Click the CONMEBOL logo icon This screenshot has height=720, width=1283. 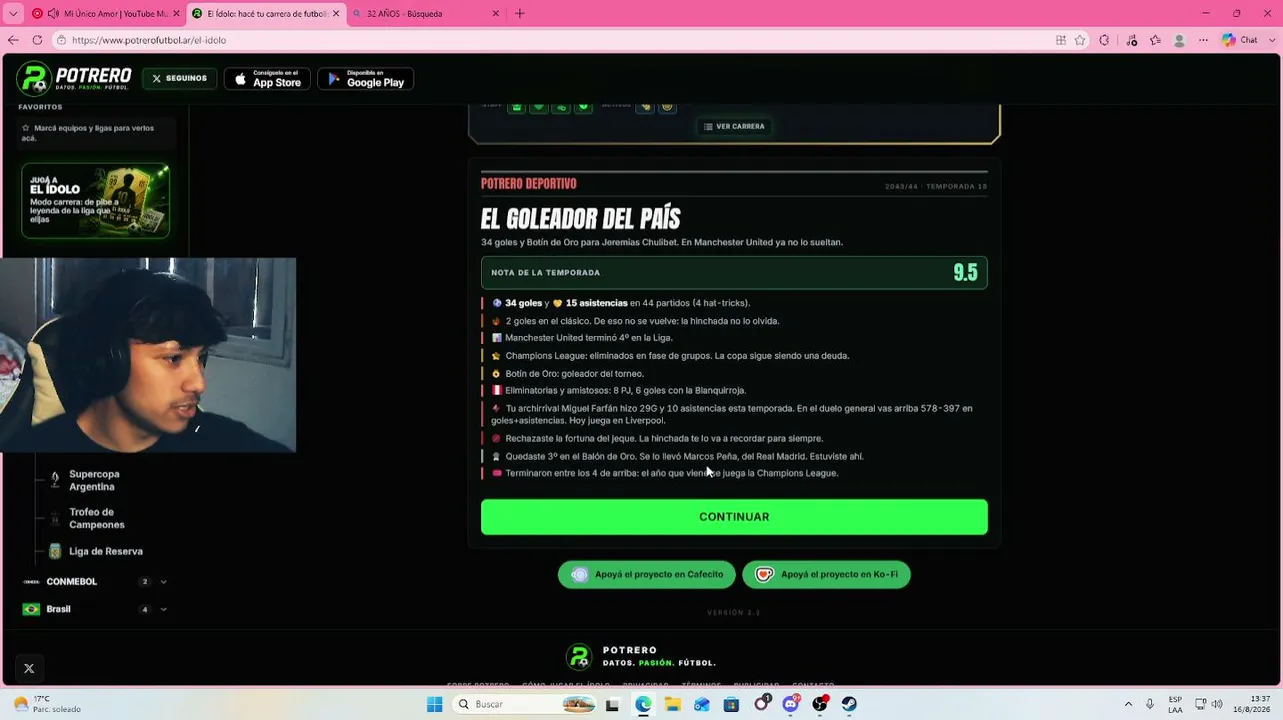31,582
